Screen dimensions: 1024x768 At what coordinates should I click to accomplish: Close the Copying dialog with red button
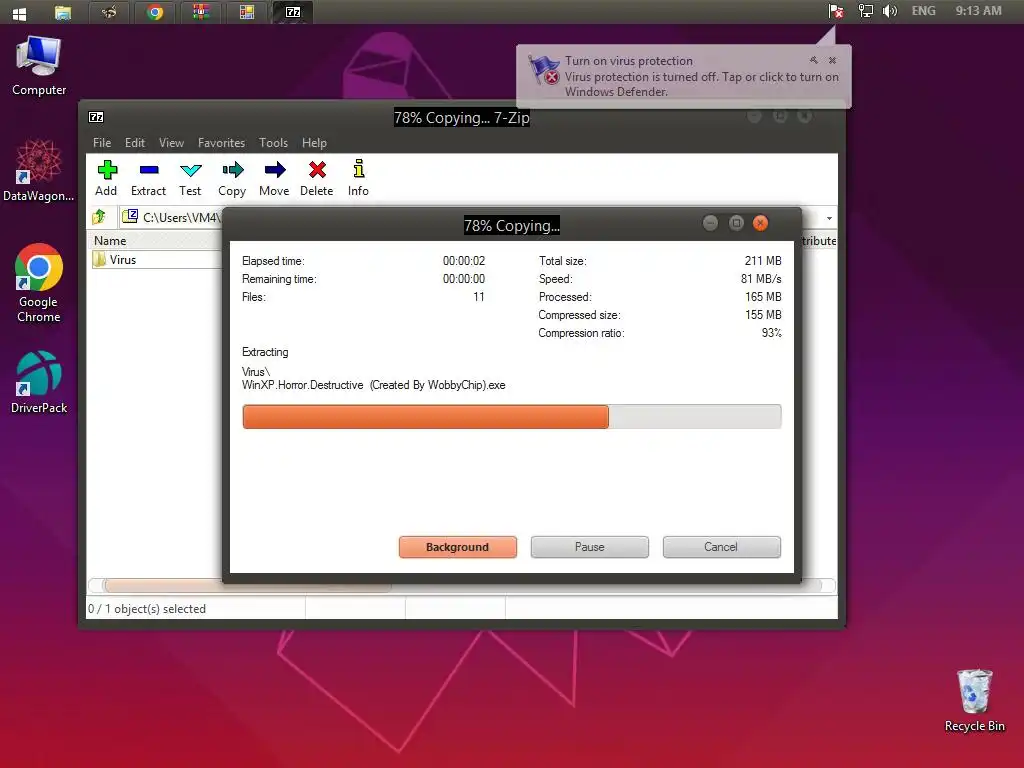760,223
